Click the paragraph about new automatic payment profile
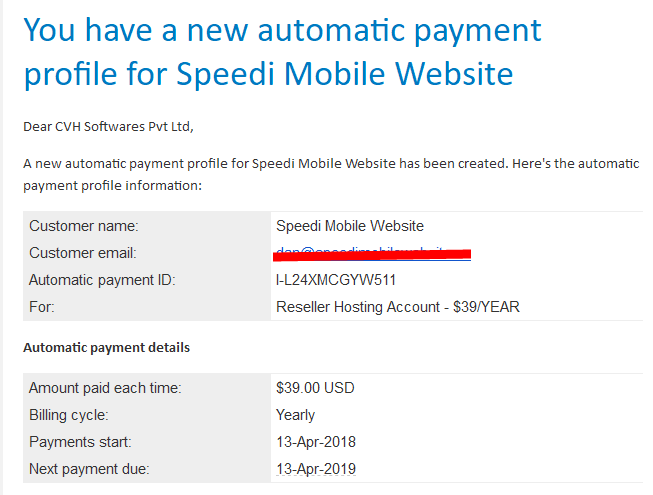Image resolution: width=653 pixels, height=495 pixels. (331, 174)
